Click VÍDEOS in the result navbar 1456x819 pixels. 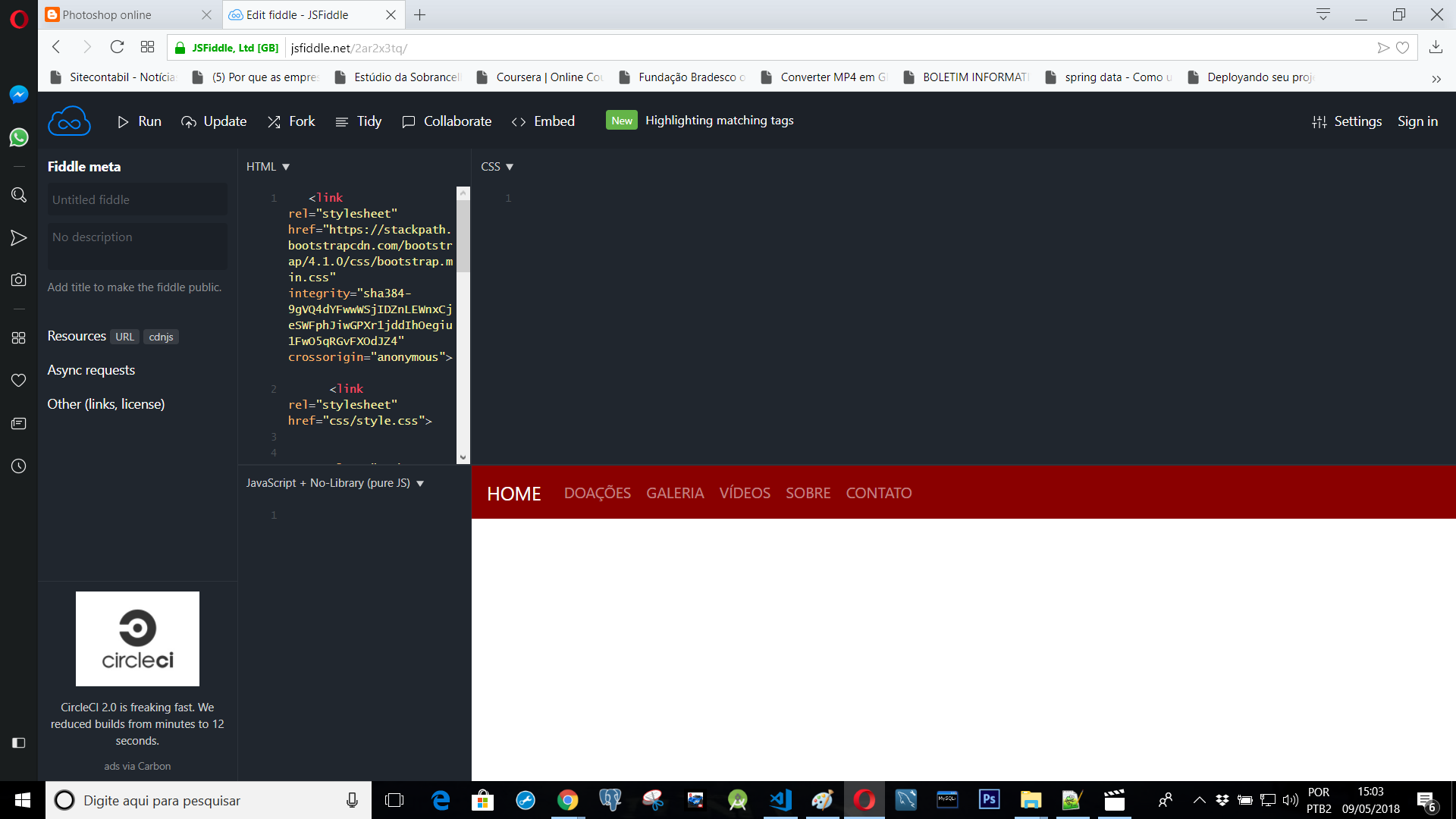[745, 493]
